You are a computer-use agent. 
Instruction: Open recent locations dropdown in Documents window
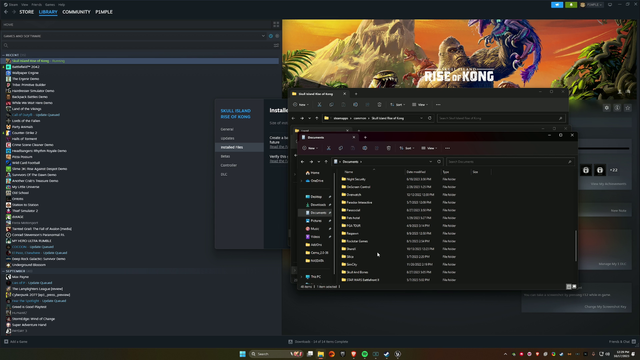pyautogui.click(x=318, y=162)
